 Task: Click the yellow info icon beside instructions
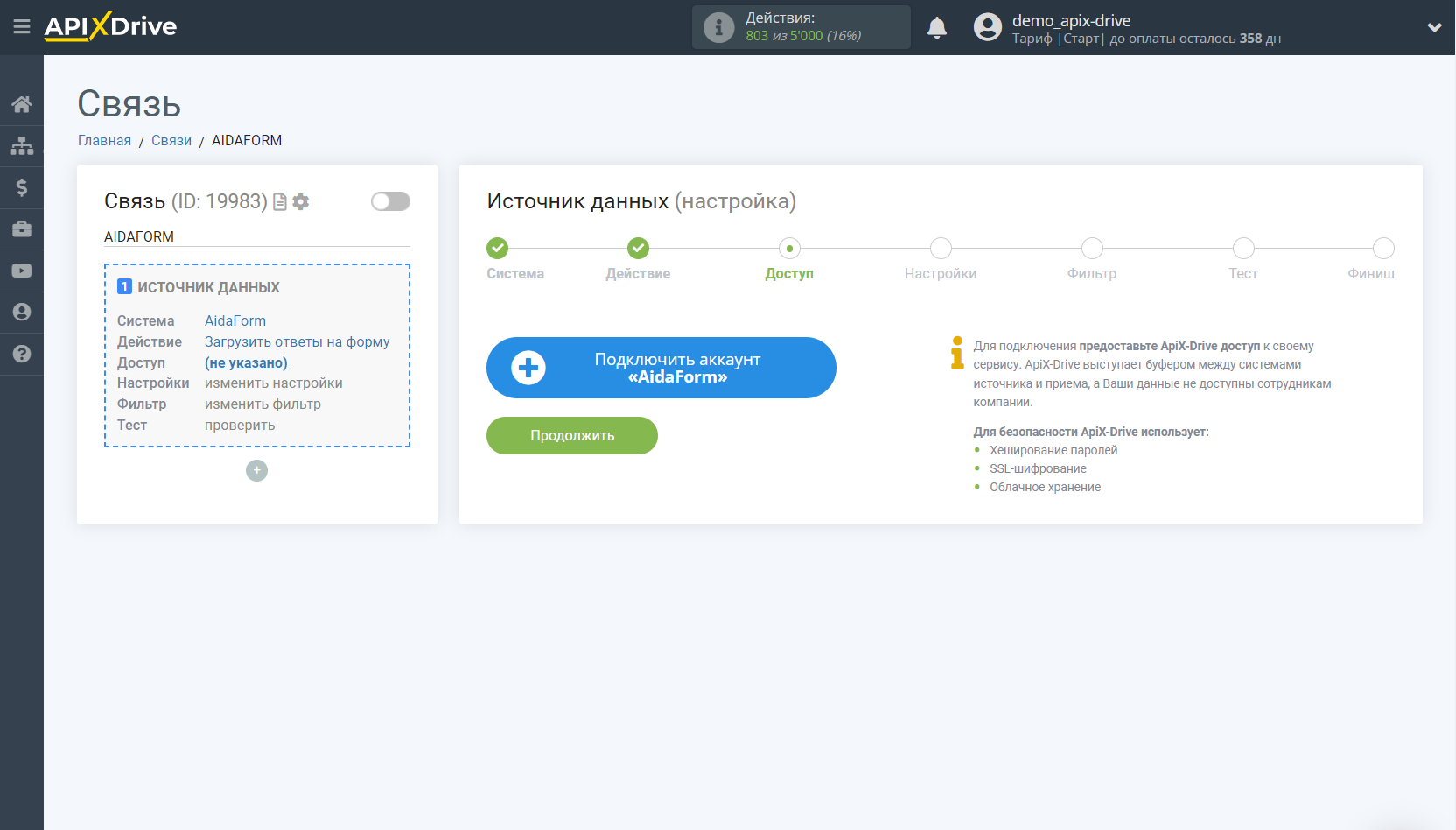[957, 353]
